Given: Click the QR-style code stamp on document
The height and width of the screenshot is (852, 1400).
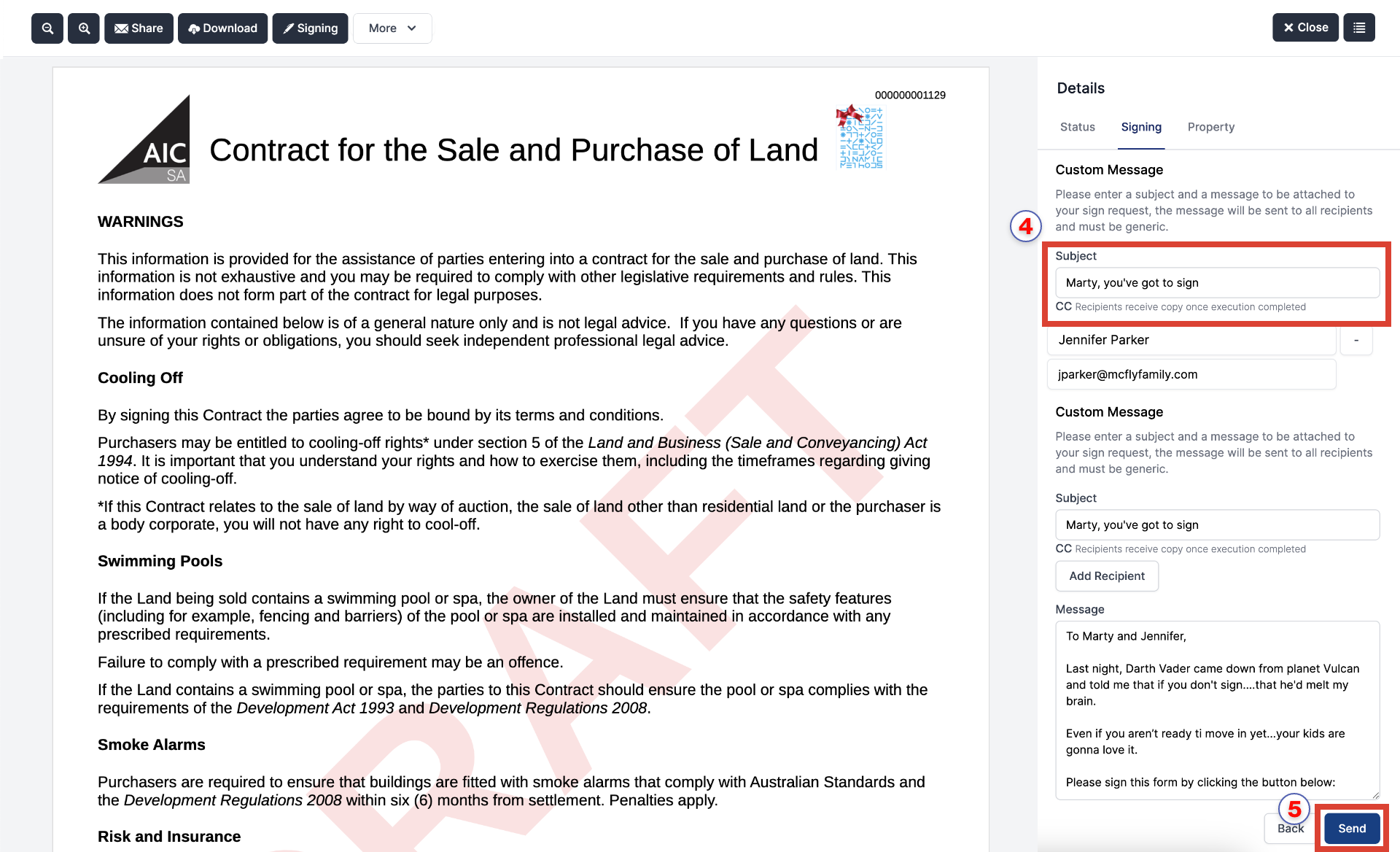Looking at the screenshot, I should point(860,137).
